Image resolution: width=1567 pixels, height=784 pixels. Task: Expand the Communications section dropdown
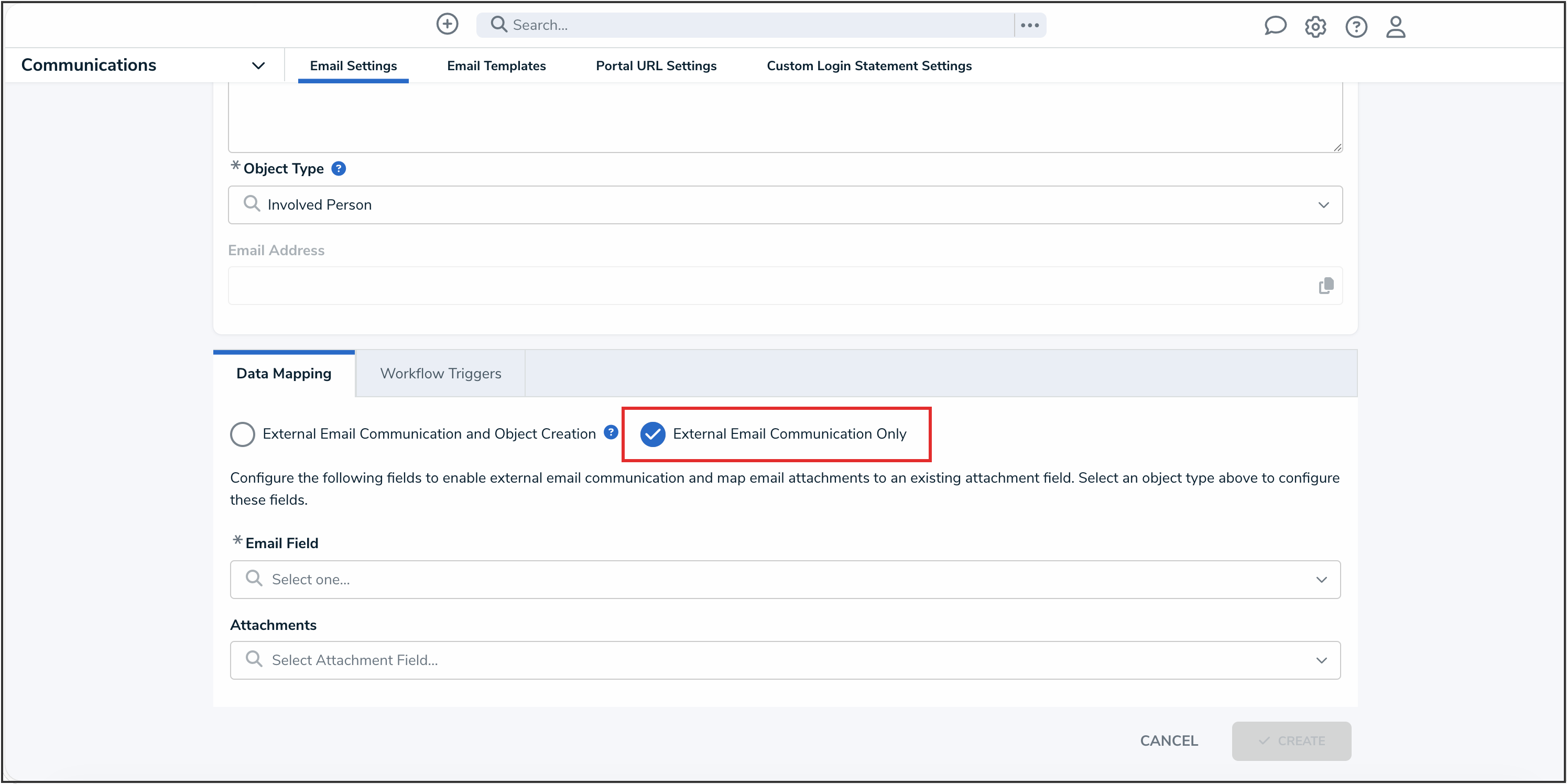(x=258, y=65)
